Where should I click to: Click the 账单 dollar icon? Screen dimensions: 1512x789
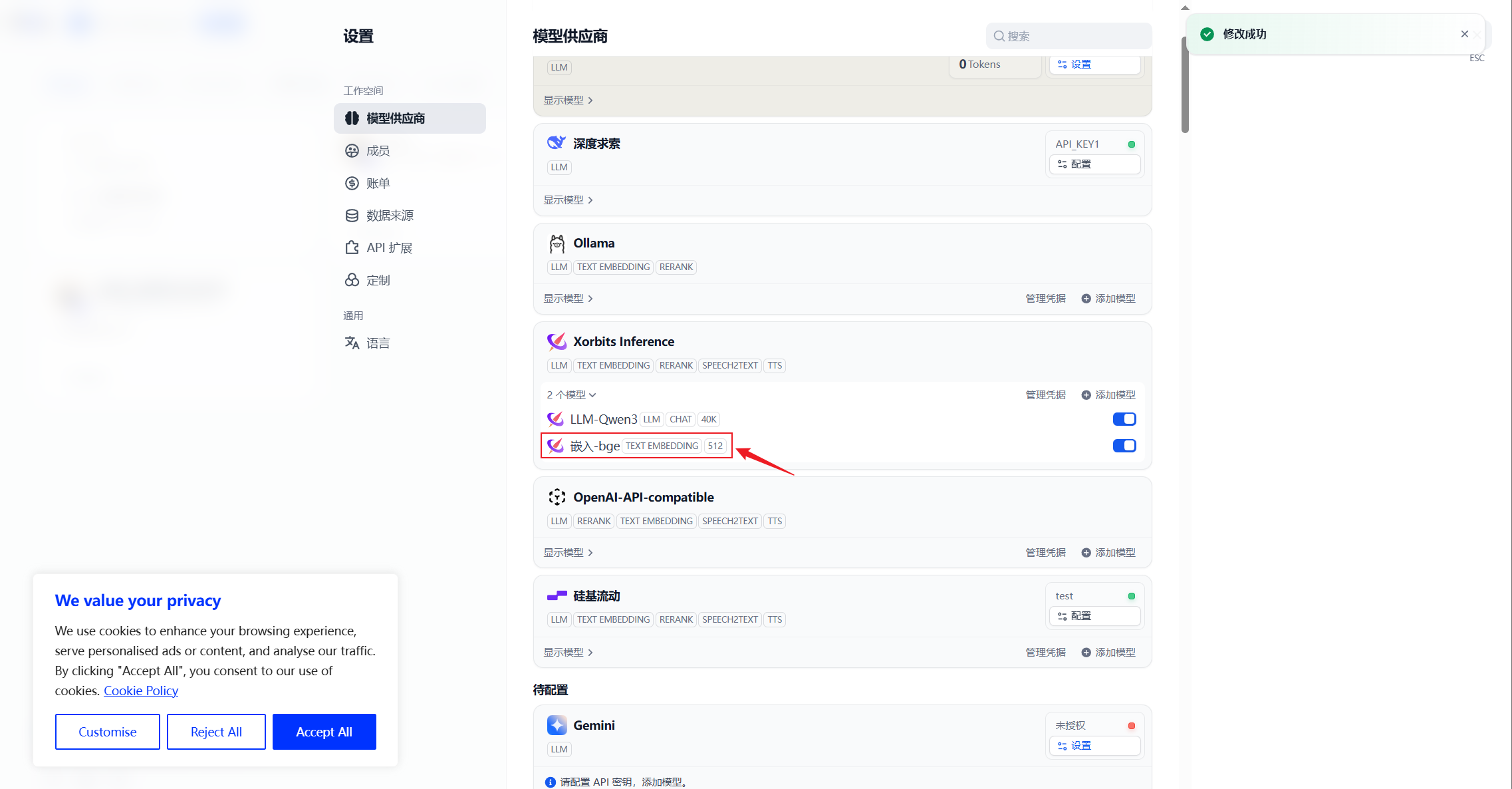point(352,183)
